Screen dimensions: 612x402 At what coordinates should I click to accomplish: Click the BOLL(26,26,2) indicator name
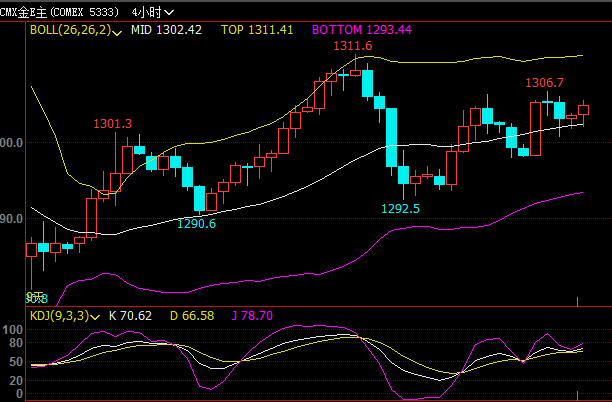pyautogui.click(x=70, y=30)
